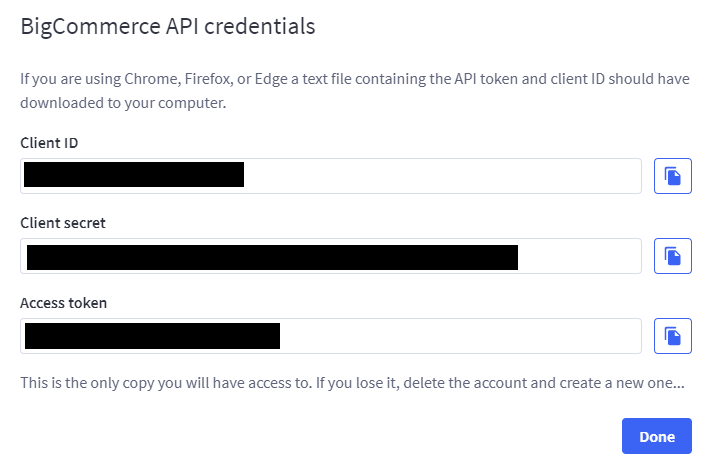Select the redacted Client ID value
The width and height of the screenshot is (708, 465).
pos(134,175)
